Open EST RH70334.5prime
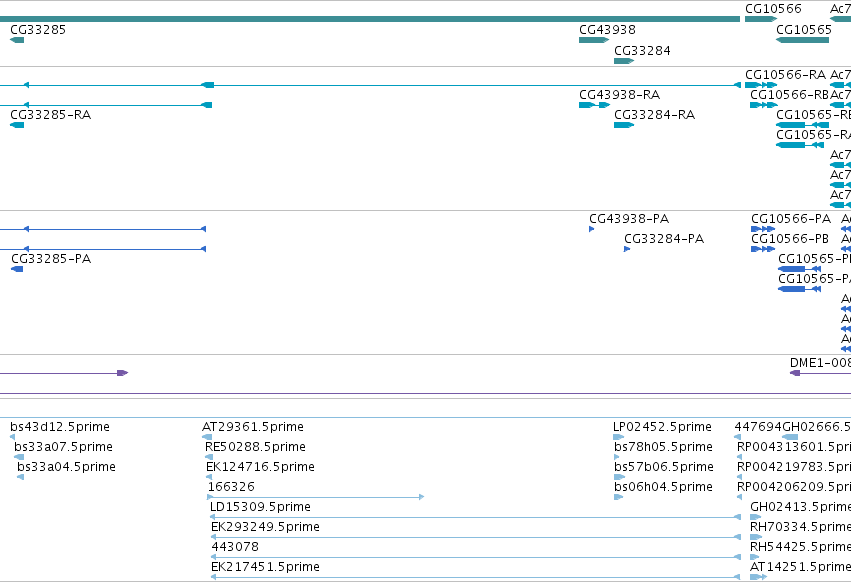This screenshot has width=851, height=582. tap(755, 537)
